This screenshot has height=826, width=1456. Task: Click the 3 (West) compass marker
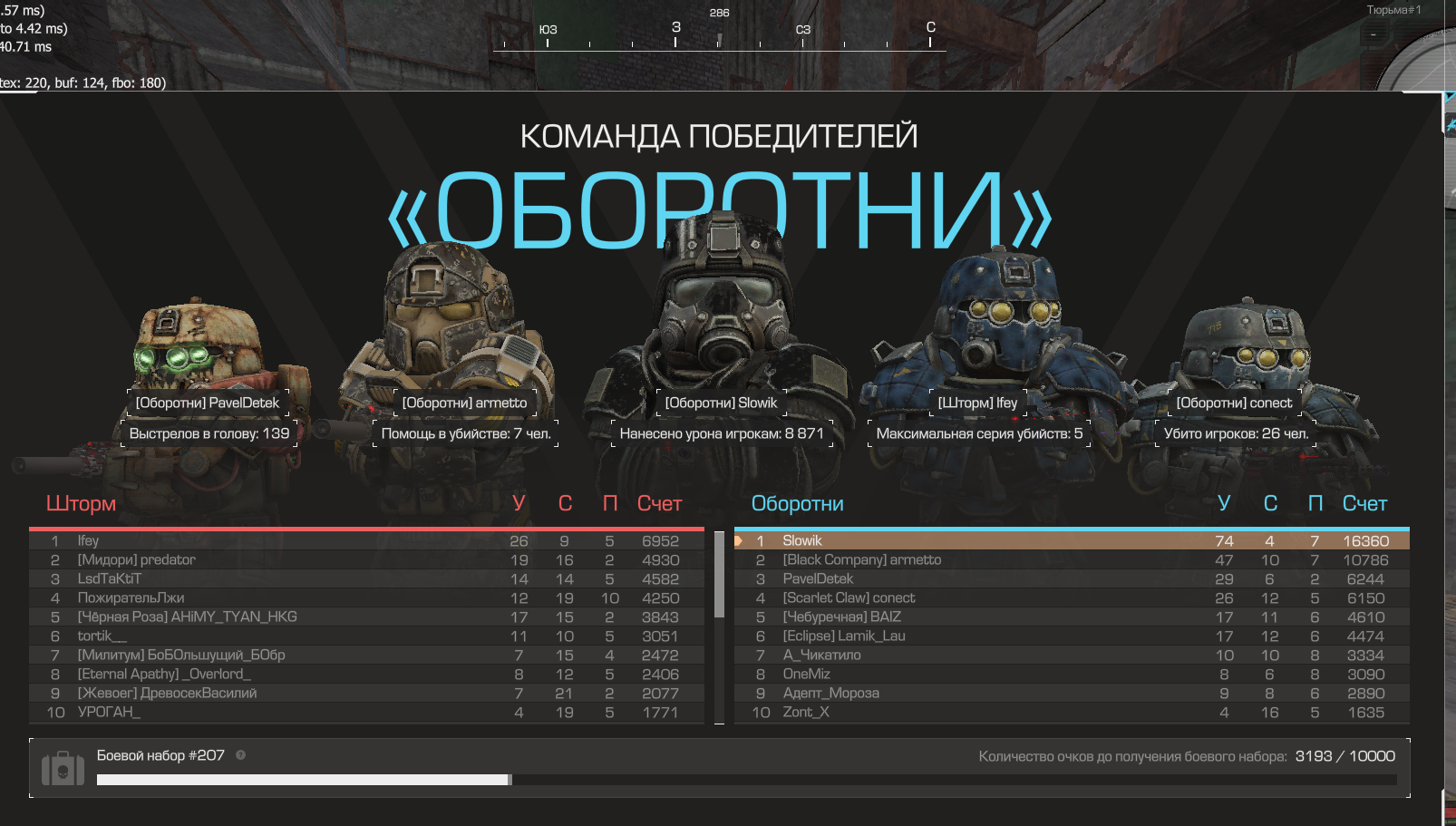click(676, 27)
